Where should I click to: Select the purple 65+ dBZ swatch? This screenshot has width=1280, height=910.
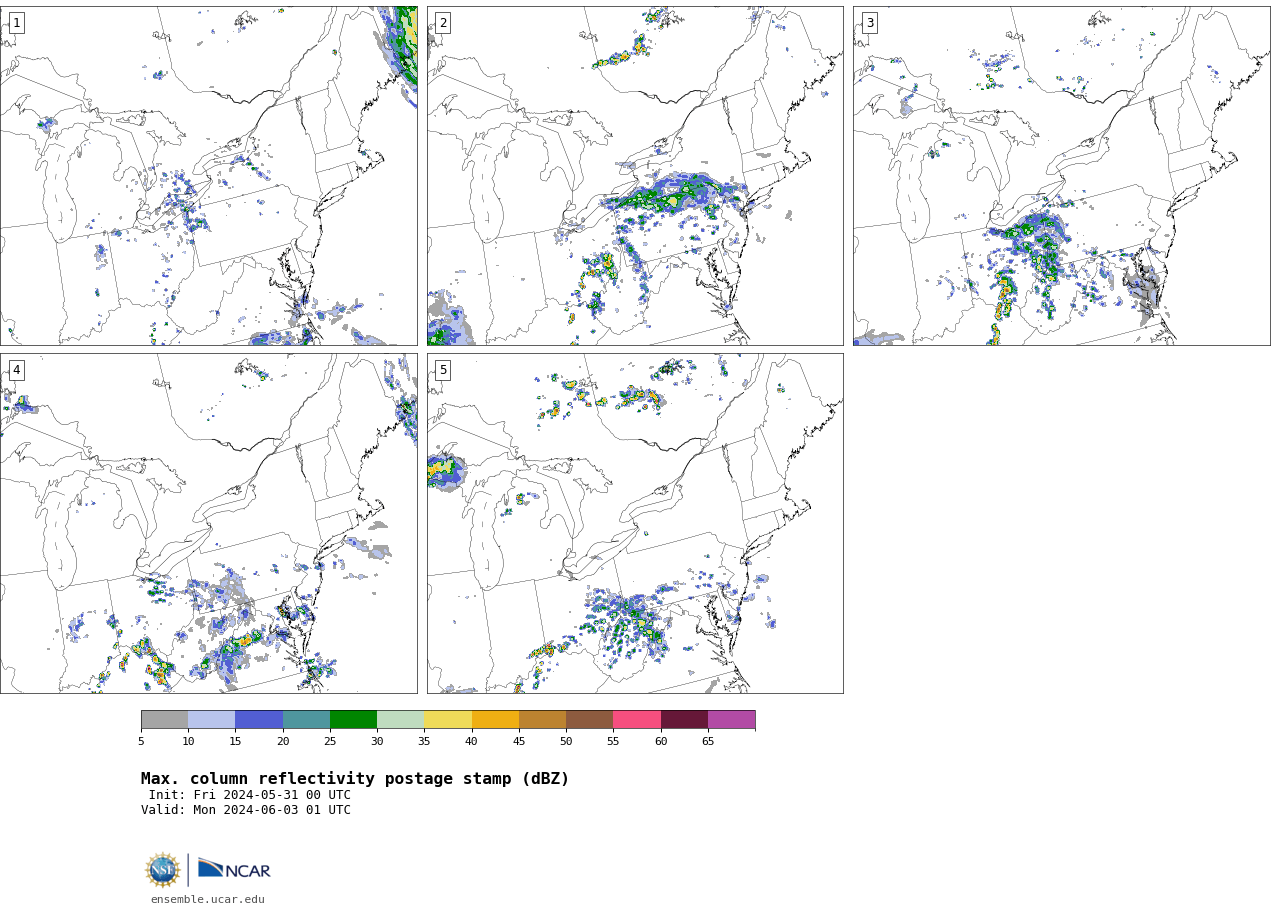731,720
